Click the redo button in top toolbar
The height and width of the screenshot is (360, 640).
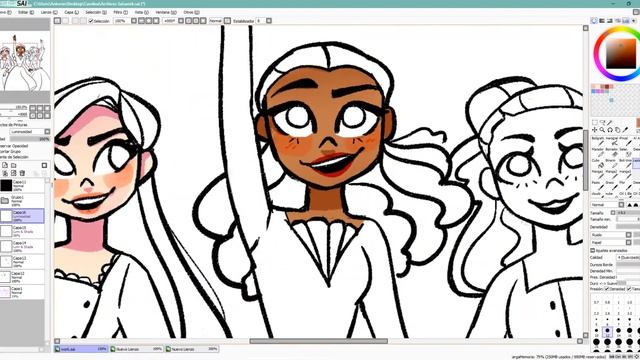[x=66, y=21]
